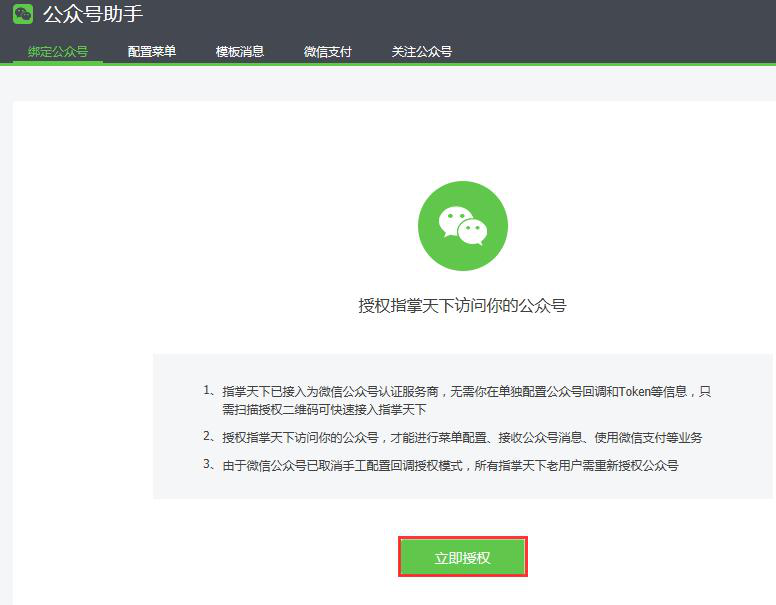Screen dimensions: 776x605
Task: Click the third note about 重新授权公众号
Action: pyautogui.click(x=450, y=466)
